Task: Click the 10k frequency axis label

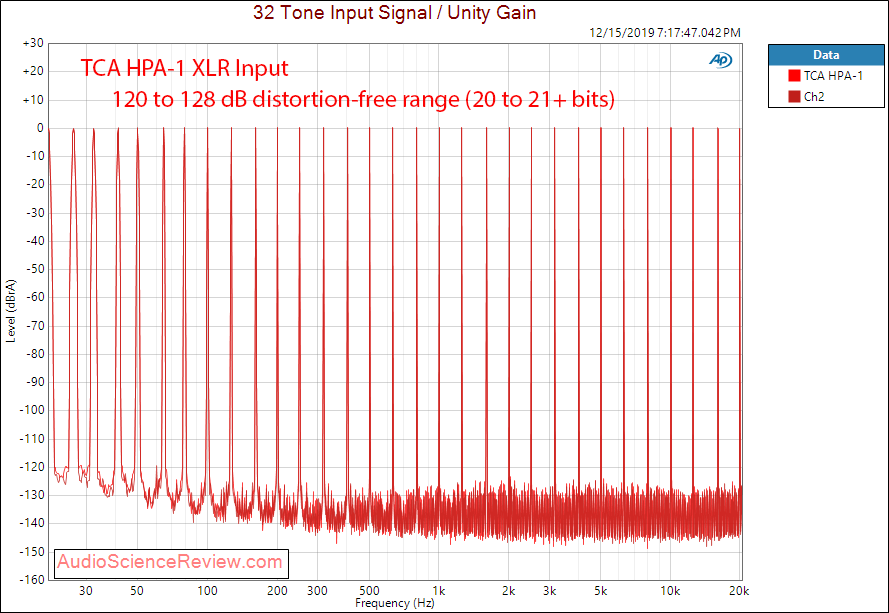Action: (670, 591)
